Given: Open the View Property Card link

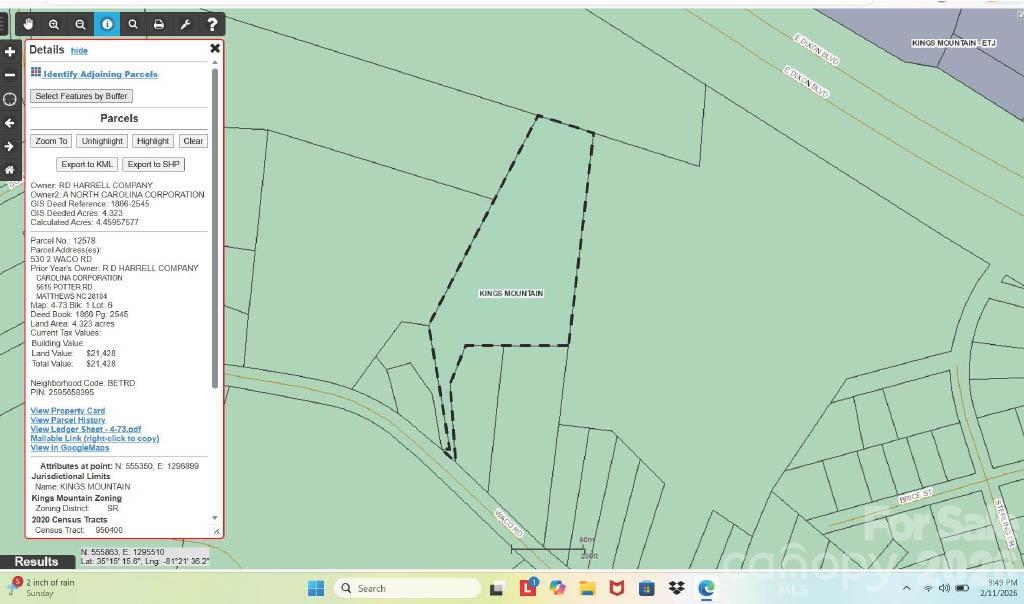Looking at the screenshot, I should click(x=68, y=411).
